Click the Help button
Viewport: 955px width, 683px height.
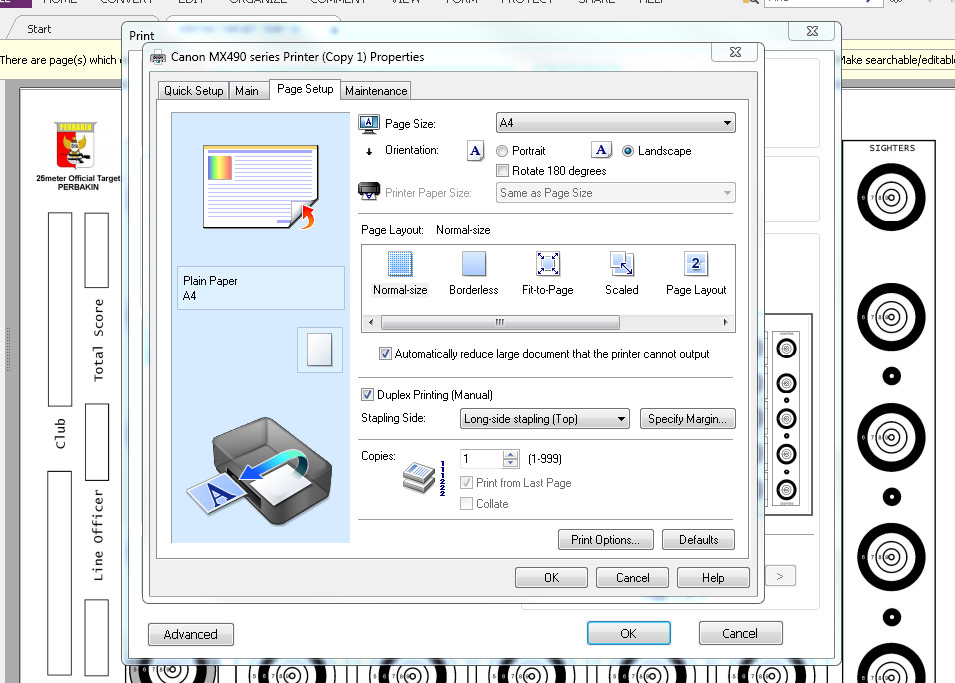click(713, 578)
